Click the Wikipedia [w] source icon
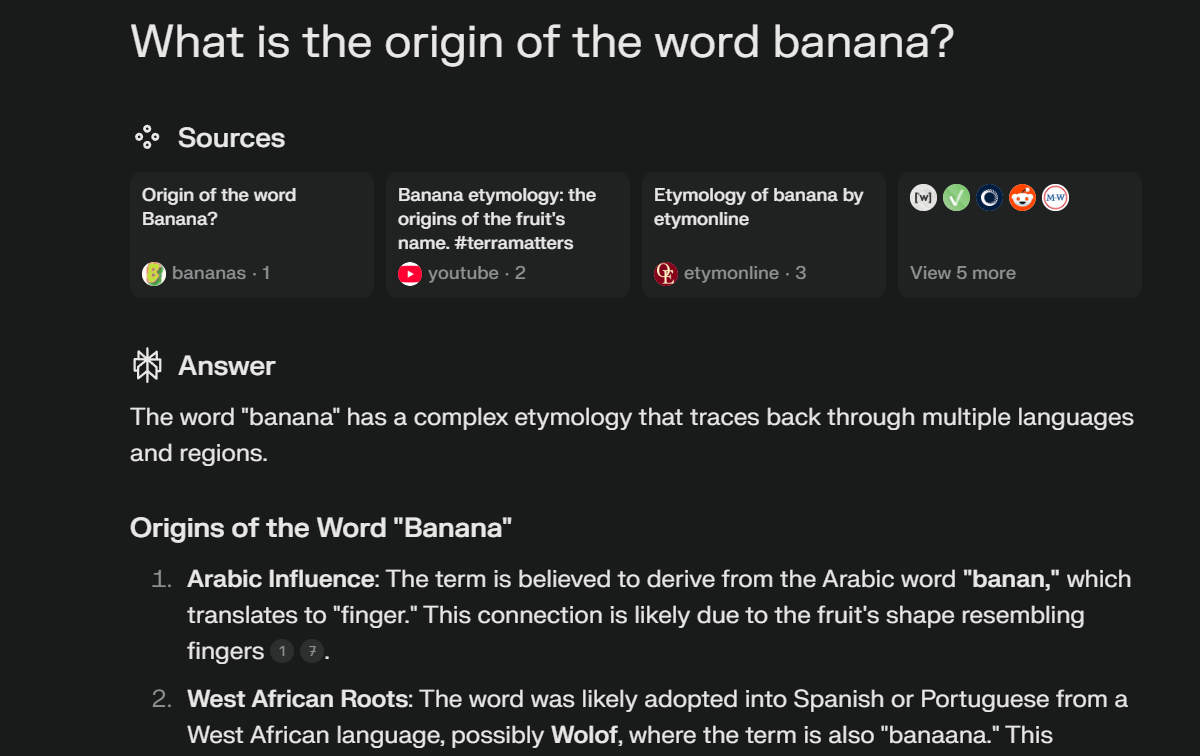Image resolution: width=1200 pixels, height=756 pixels. coord(923,198)
